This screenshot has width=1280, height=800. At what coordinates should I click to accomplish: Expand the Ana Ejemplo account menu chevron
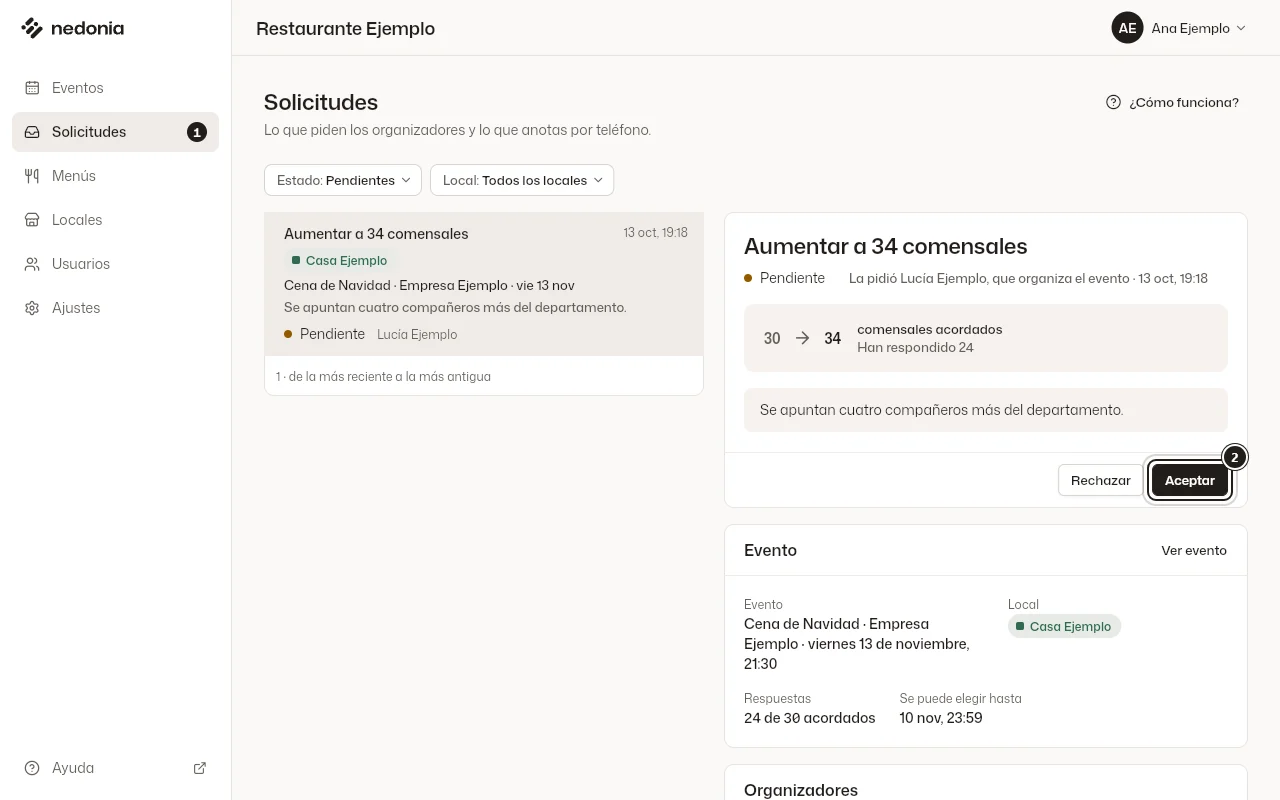click(x=1241, y=28)
